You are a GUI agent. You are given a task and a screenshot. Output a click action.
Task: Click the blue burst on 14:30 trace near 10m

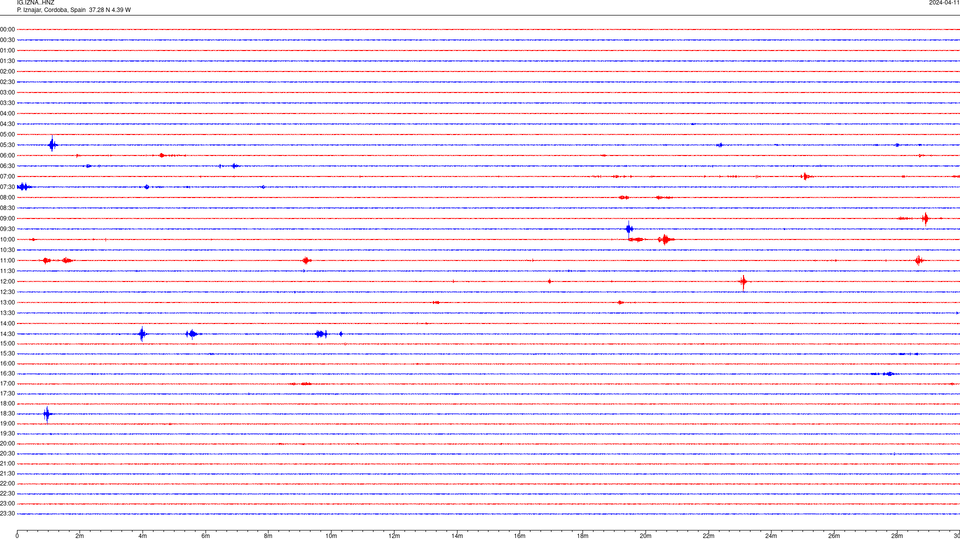point(321,334)
